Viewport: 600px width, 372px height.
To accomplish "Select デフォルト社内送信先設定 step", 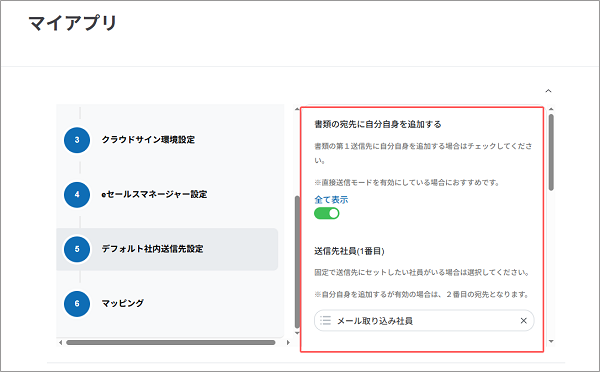I will (152, 249).
